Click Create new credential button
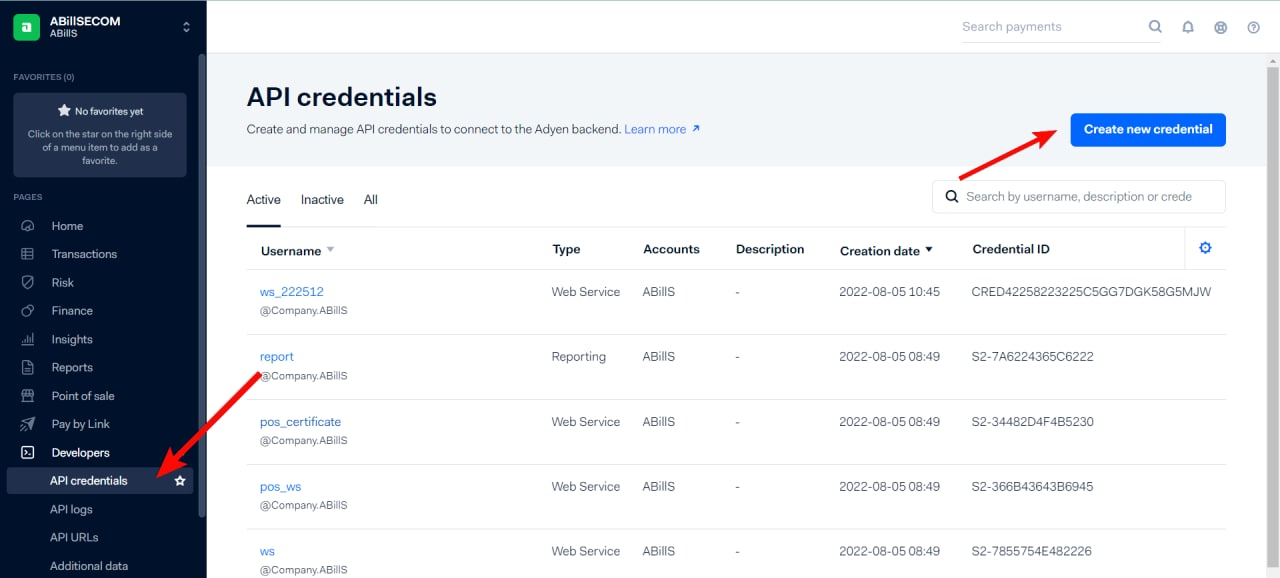The image size is (1280, 578). 1148,129
